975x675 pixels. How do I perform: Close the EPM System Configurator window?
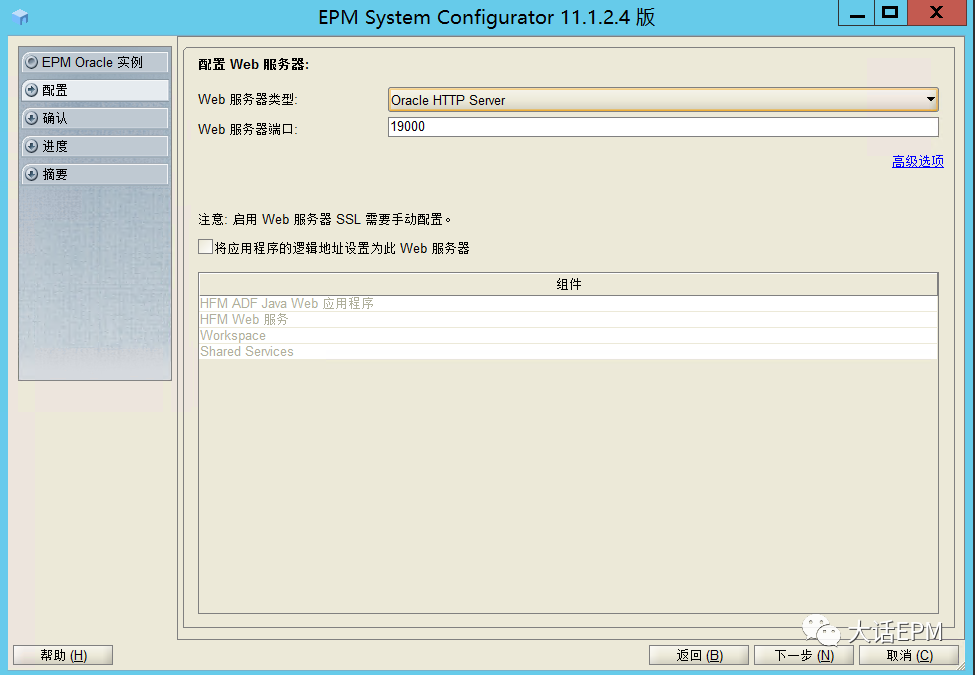point(936,12)
